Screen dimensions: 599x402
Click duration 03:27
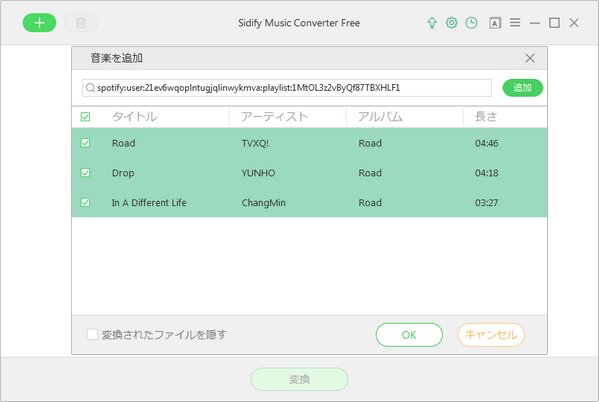click(486, 203)
